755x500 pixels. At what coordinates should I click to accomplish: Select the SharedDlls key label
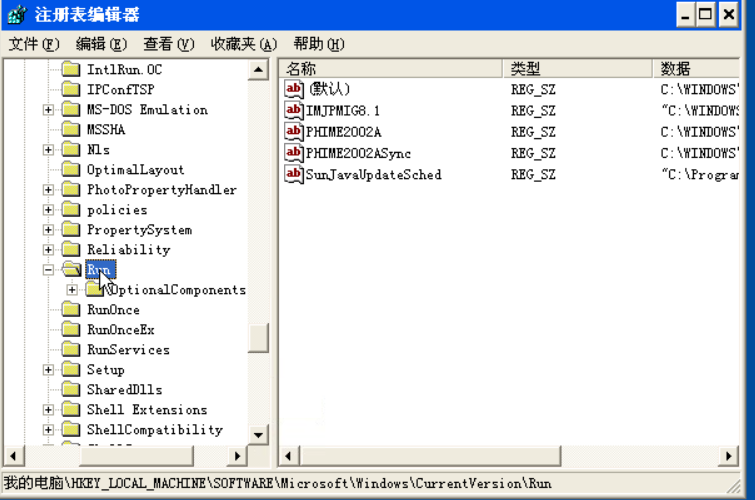coord(124,389)
